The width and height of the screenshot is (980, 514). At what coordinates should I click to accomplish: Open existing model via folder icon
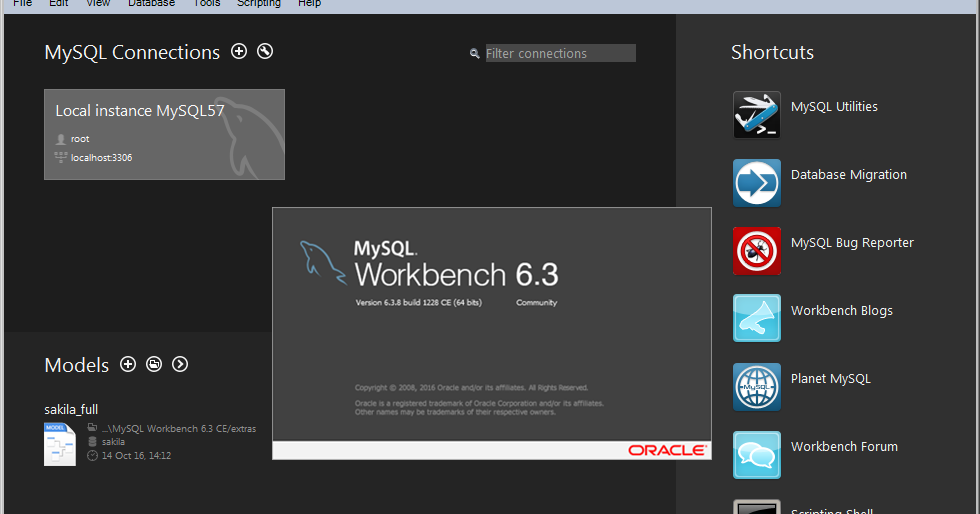[154, 364]
